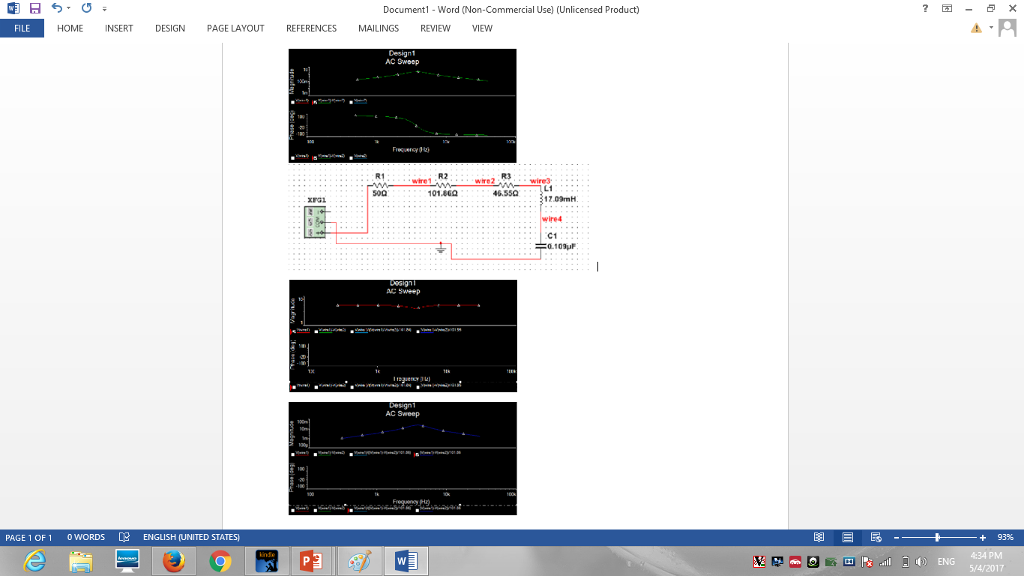
Task: Open Ribbon Display Options menu
Action: [x=945, y=9]
